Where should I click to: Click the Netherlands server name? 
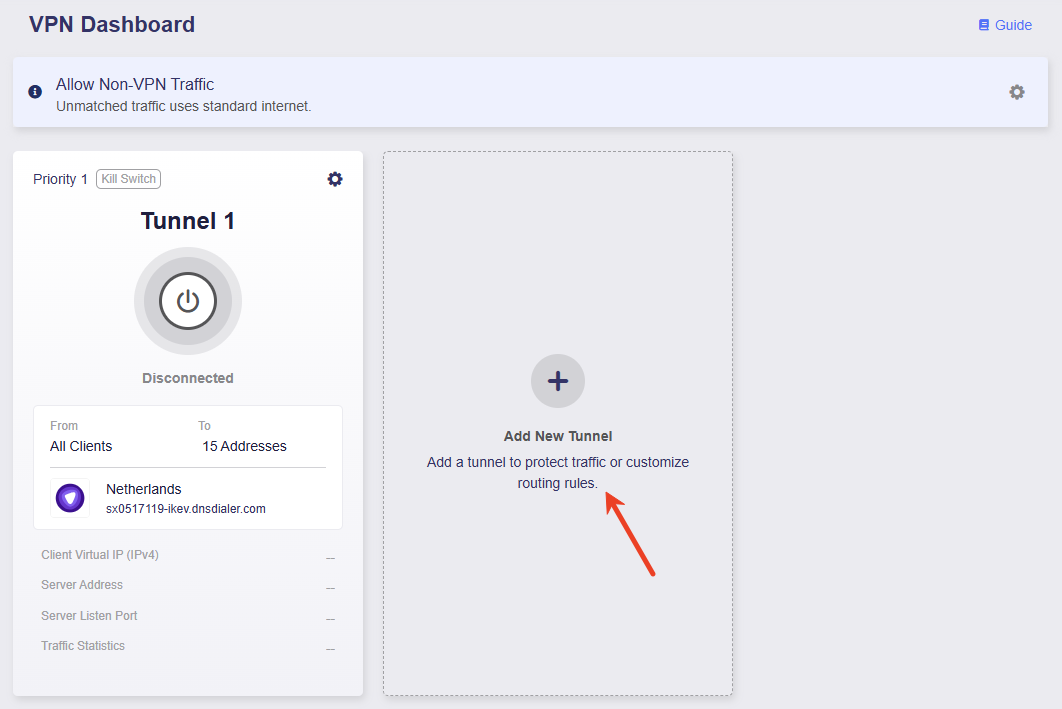tap(144, 489)
